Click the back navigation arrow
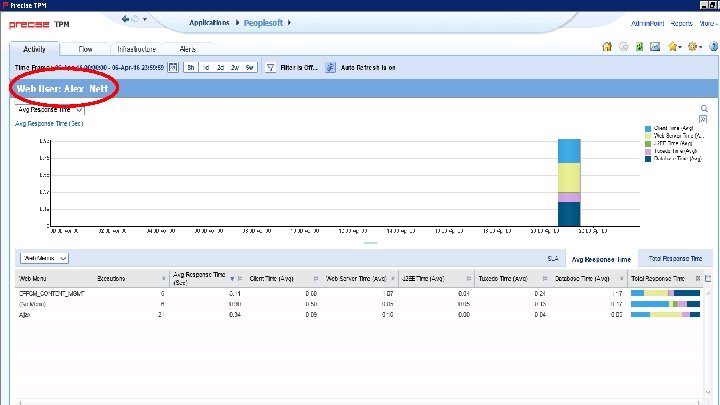The width and height of the screenshot is (720, 405). click(x=125, y=19)
